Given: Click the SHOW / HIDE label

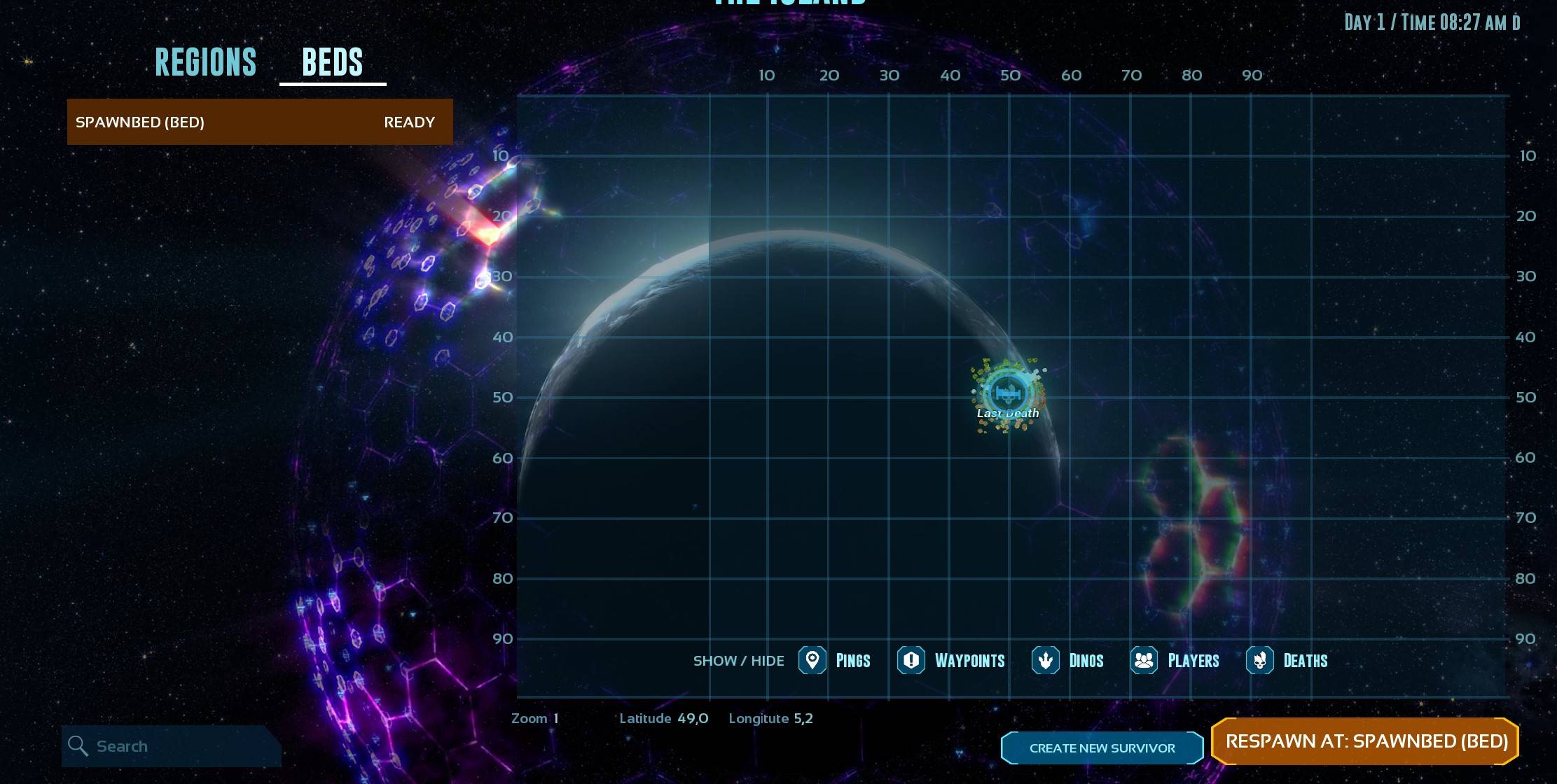Looking at the screenshot, I should point(738,661).
